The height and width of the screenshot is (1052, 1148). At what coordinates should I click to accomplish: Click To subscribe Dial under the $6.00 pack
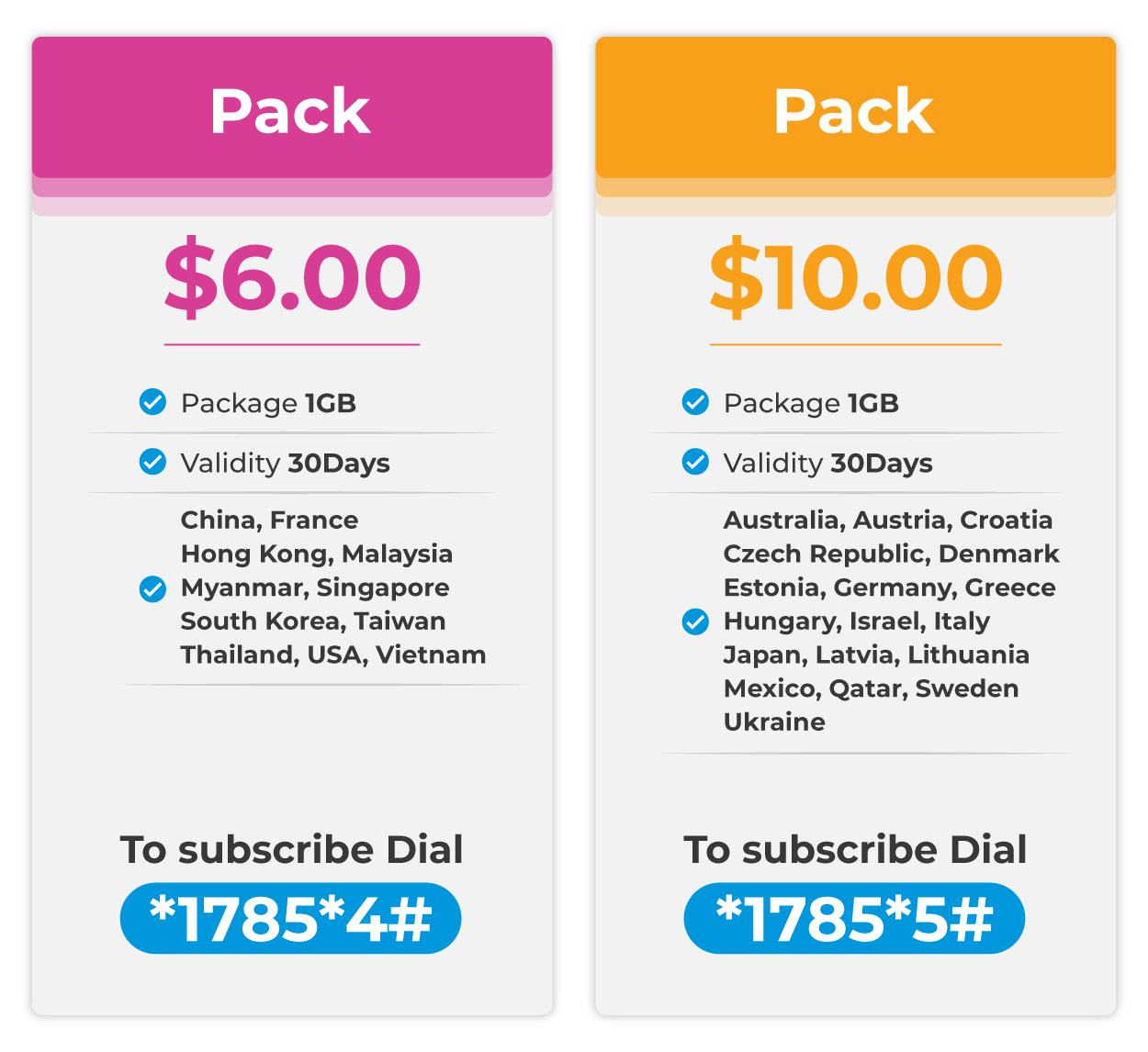[x=291, y=849]
